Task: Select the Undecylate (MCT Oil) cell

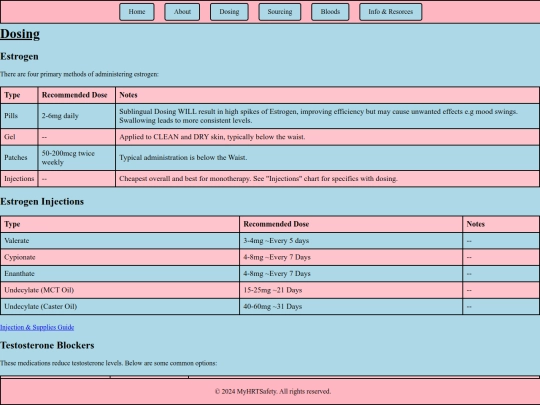Action: [120, 290]
